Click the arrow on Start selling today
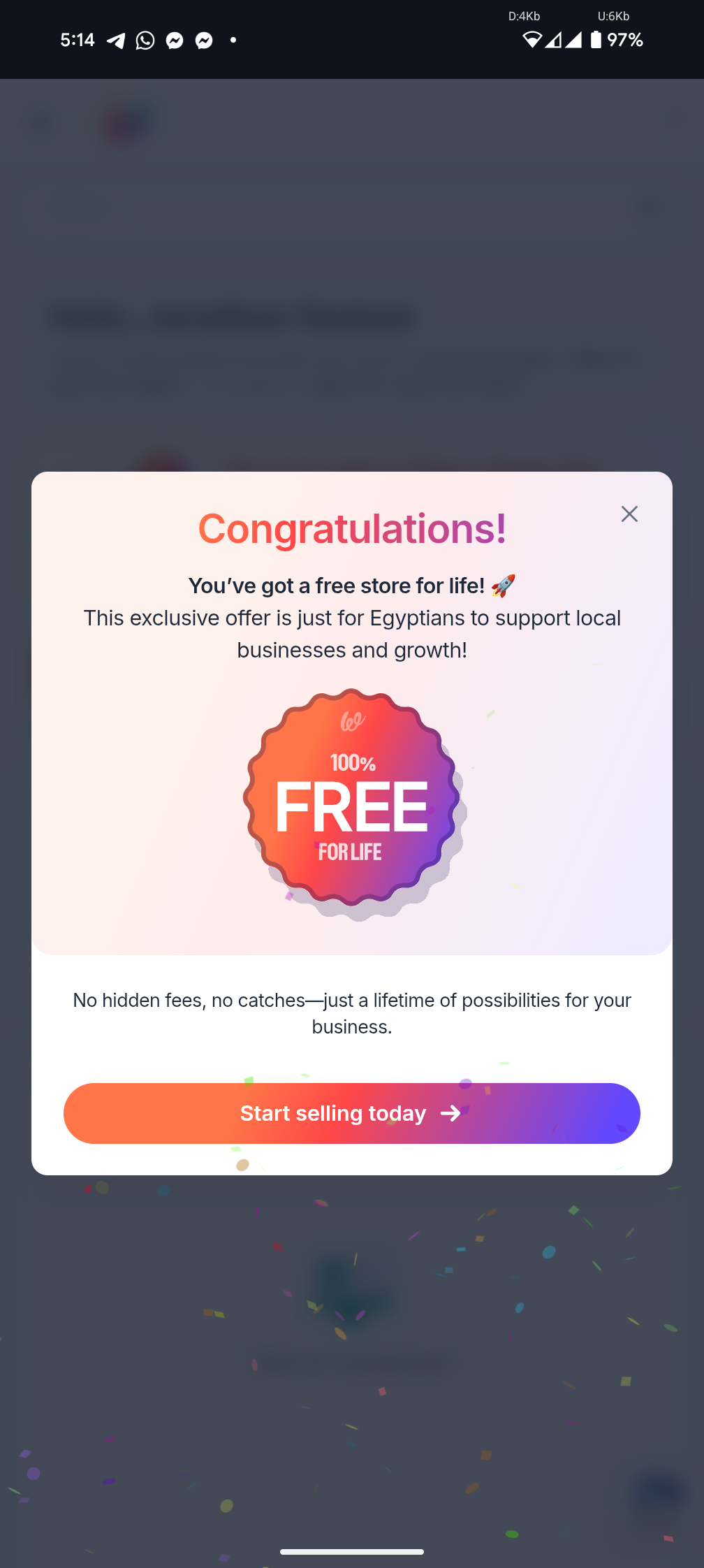Screen dimensions: 704x1568 coord(450,1113)
